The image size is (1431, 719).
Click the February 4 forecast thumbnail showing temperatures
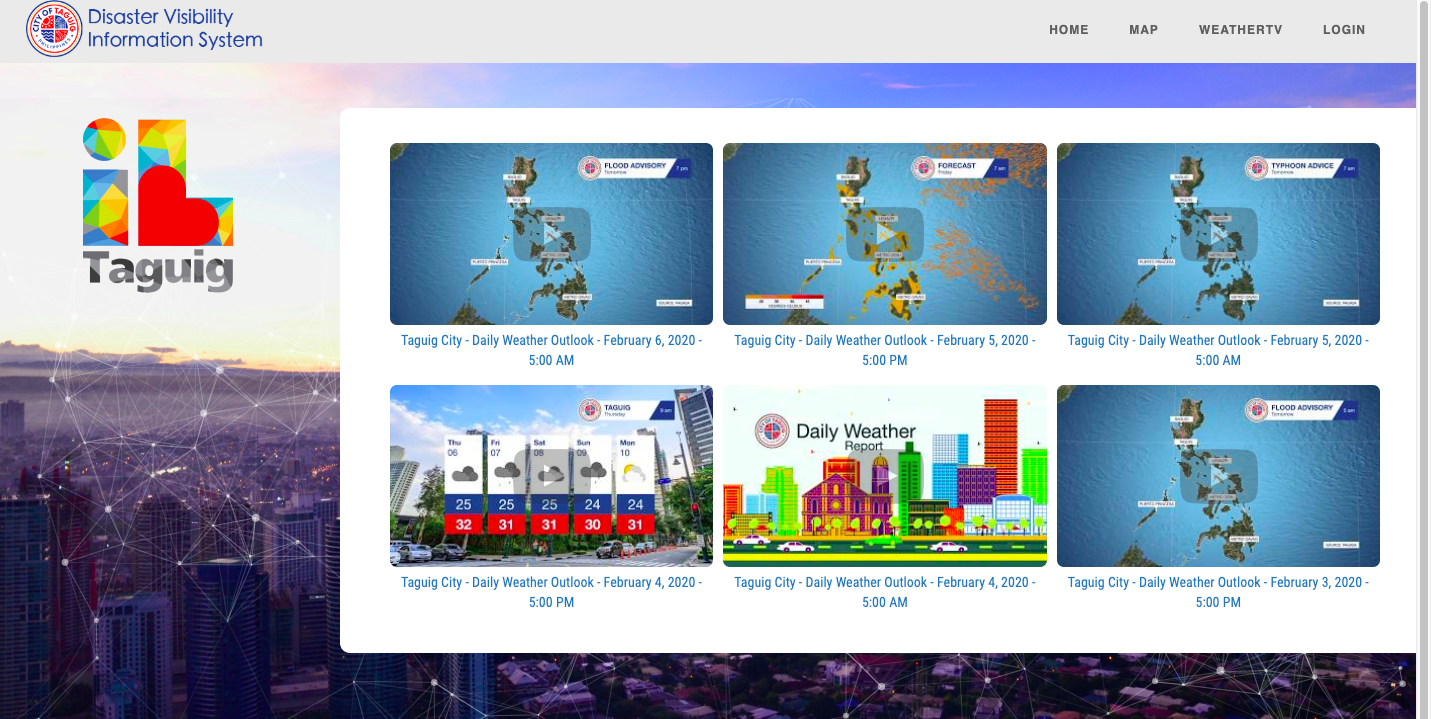pos(551,476)
